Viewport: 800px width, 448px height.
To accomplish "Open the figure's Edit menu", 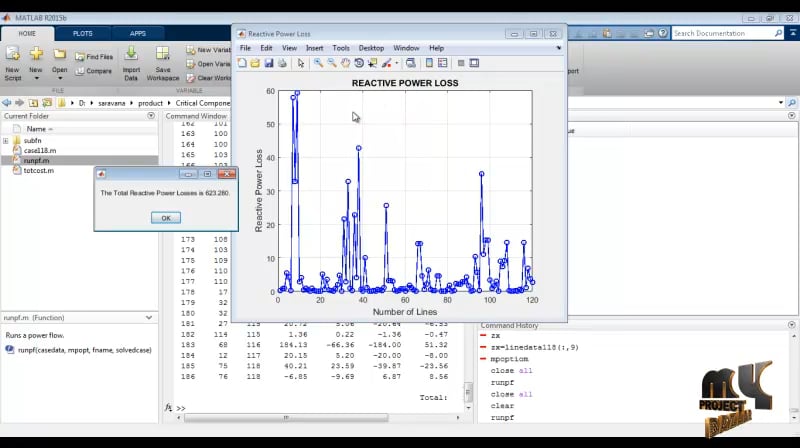I will click(x=266, y=48).
